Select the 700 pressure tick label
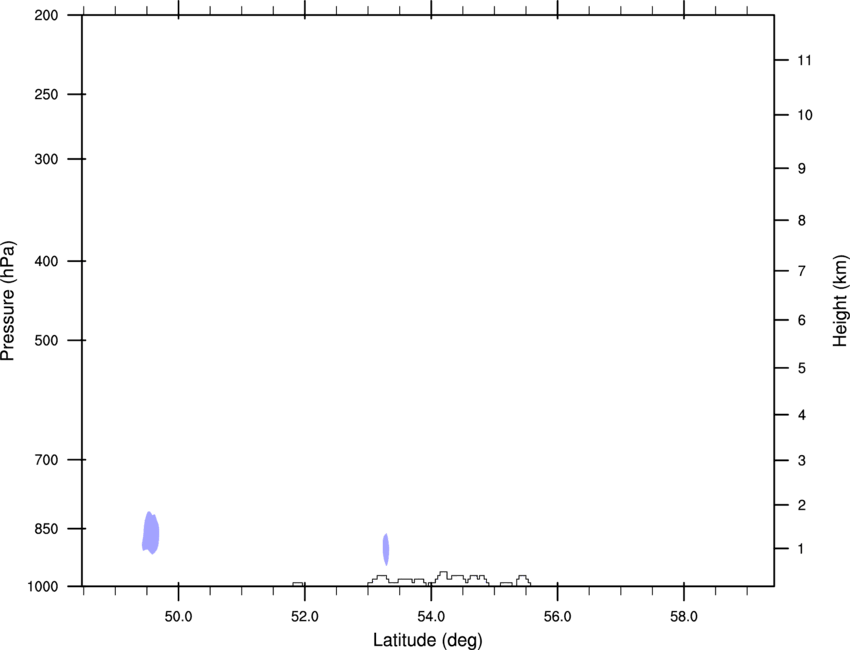The height and width of the screenshot is (650, 850). [46, 460]
